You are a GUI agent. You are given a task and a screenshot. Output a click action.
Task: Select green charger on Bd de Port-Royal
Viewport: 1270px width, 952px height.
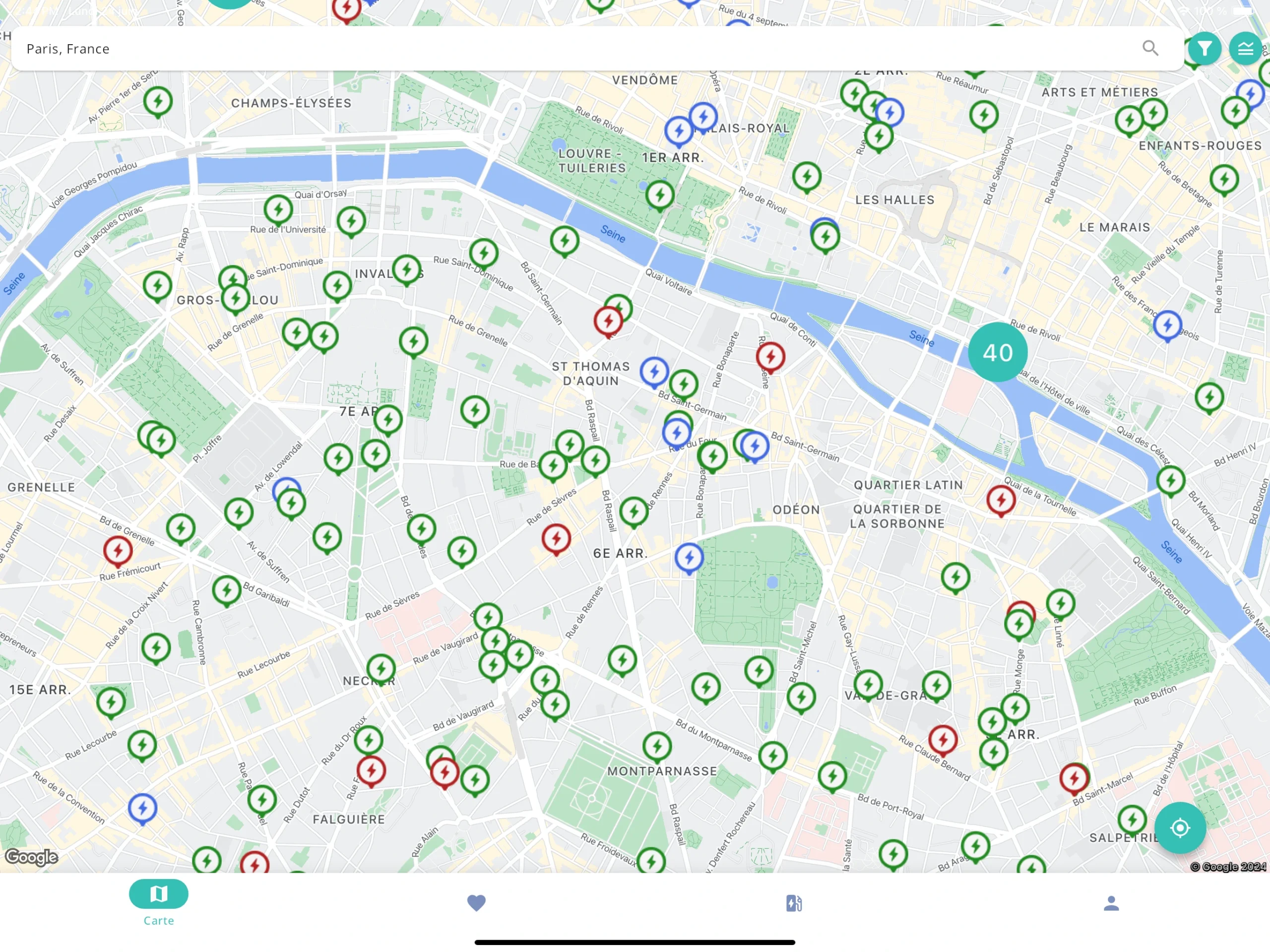(x=832, y=777)
